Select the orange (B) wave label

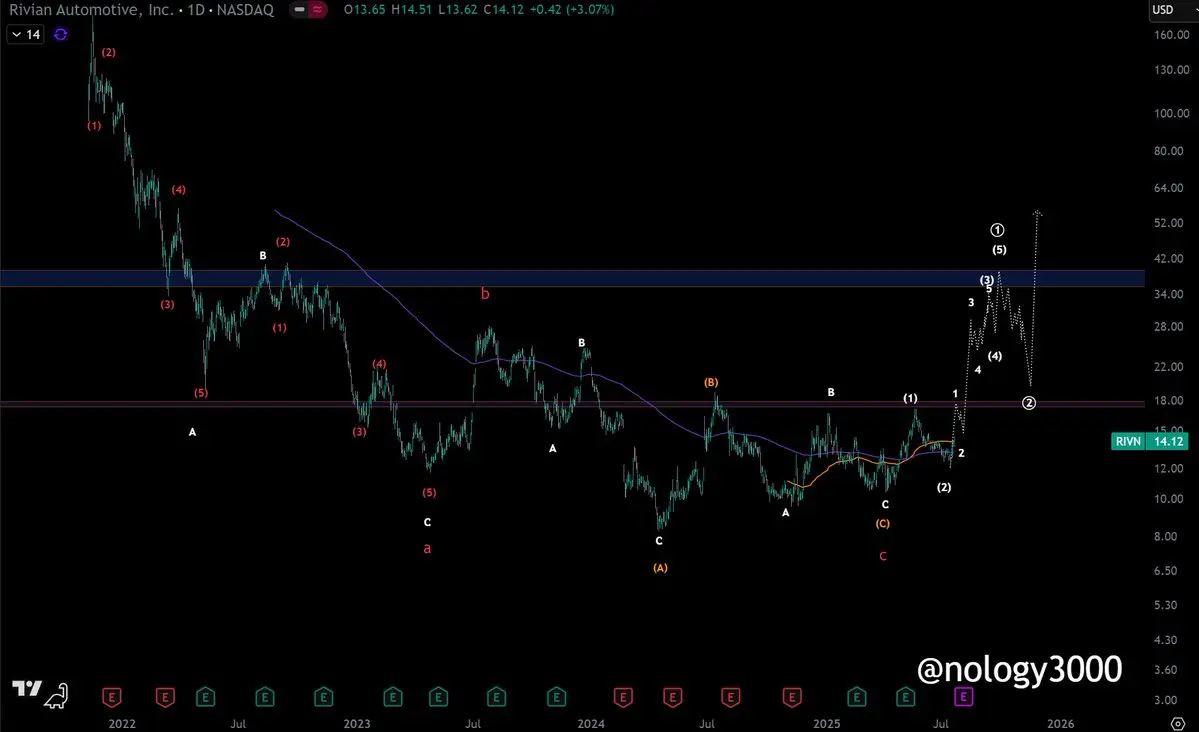pos(711,382)
